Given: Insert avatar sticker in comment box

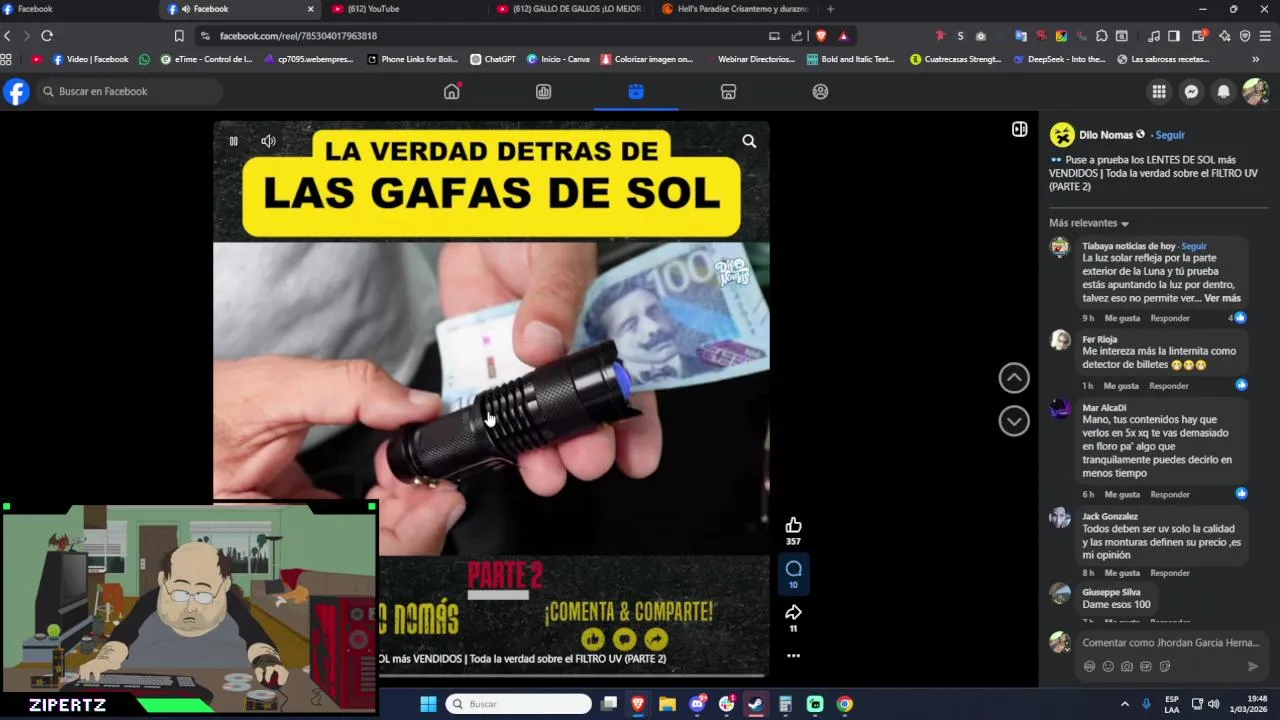Looking at the screenshot, I should point(1089,666).
